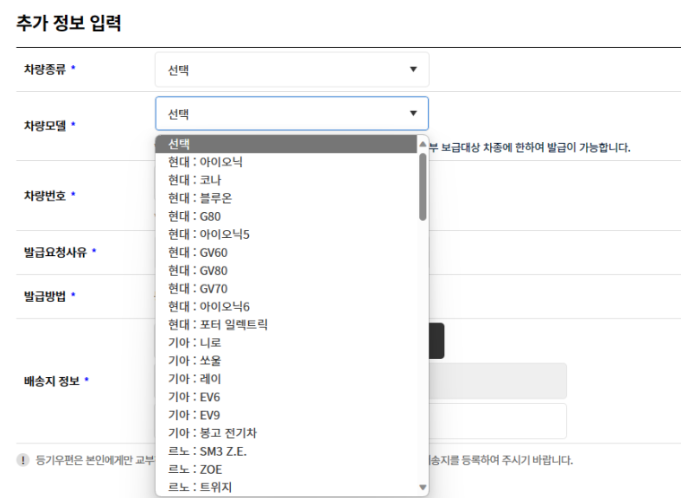Image resolution: width=700 pixels, height=500 pixels.
Task: Click the 차량모델 field label
Action: click(x=45, y=126)
